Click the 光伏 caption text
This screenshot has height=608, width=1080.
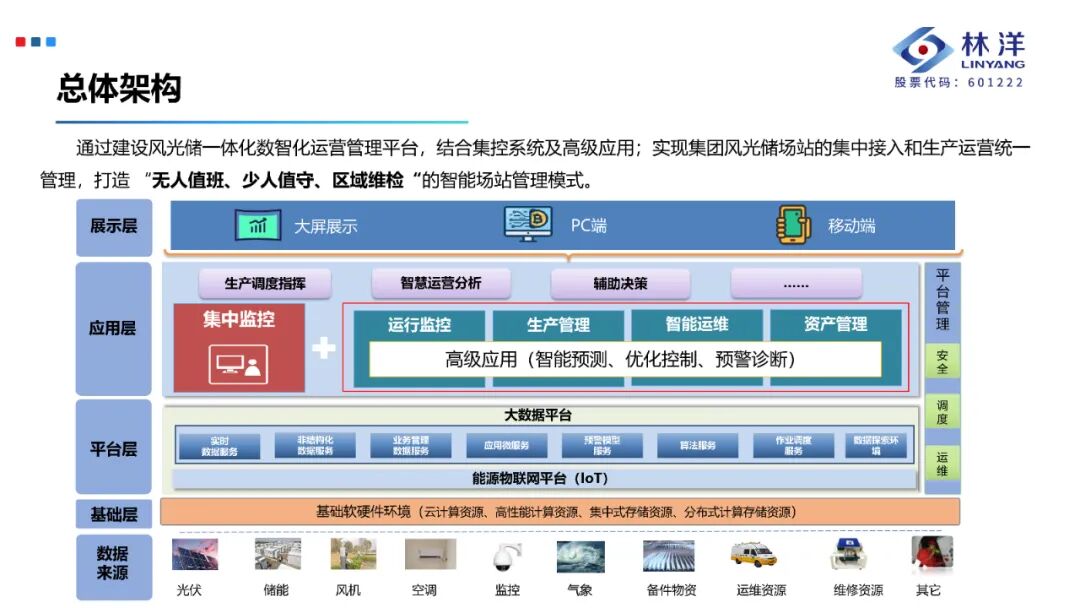[x=189, y=590]
